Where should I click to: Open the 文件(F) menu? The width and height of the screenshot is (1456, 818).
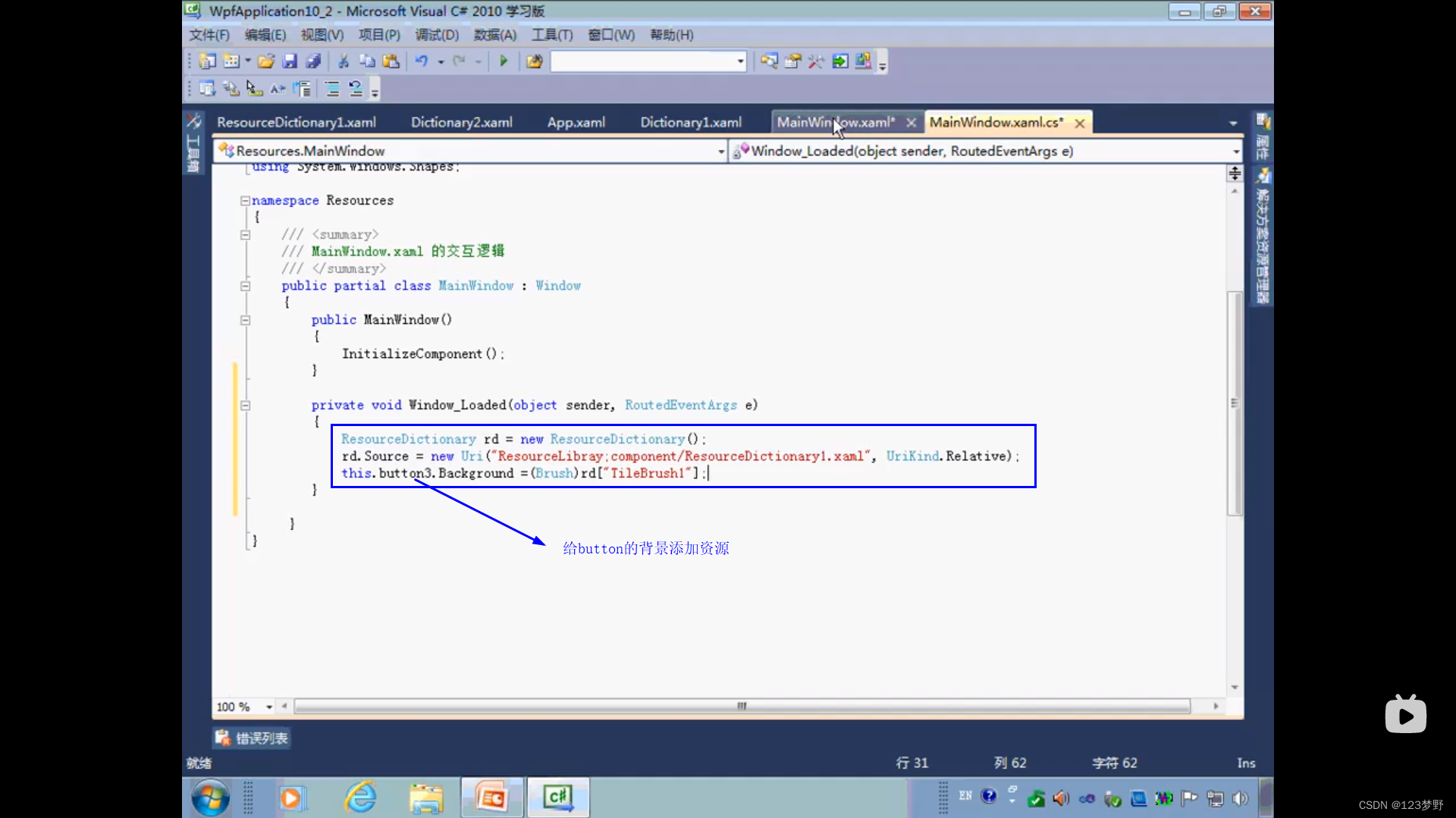209,35
